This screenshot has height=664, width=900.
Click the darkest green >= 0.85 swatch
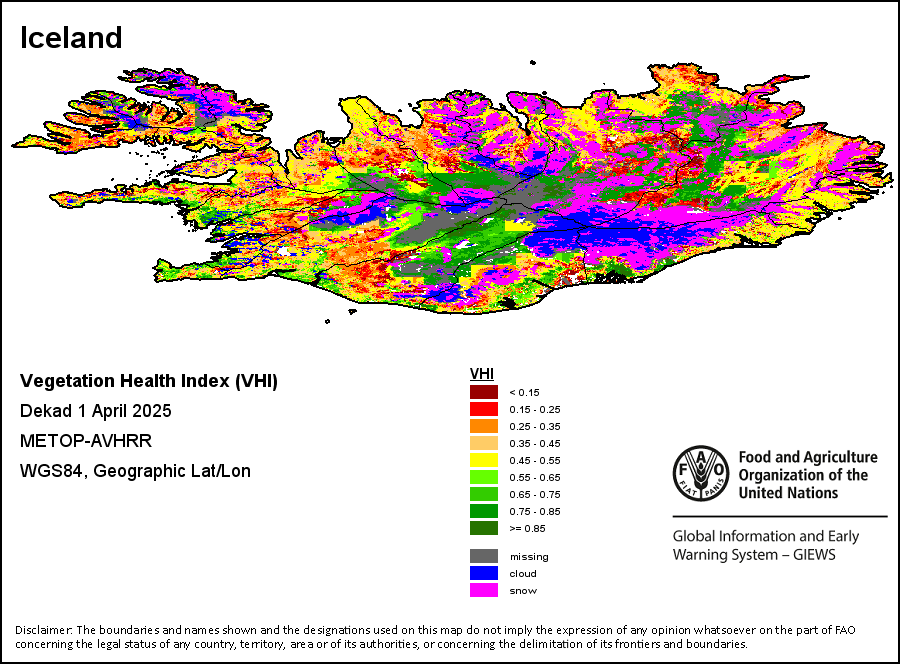(x=484, y=528)
